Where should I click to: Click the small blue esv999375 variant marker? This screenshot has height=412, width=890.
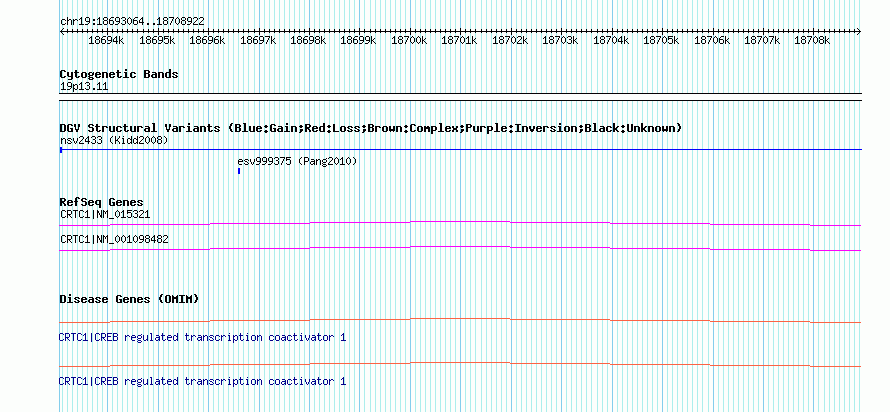pos(239,171)
